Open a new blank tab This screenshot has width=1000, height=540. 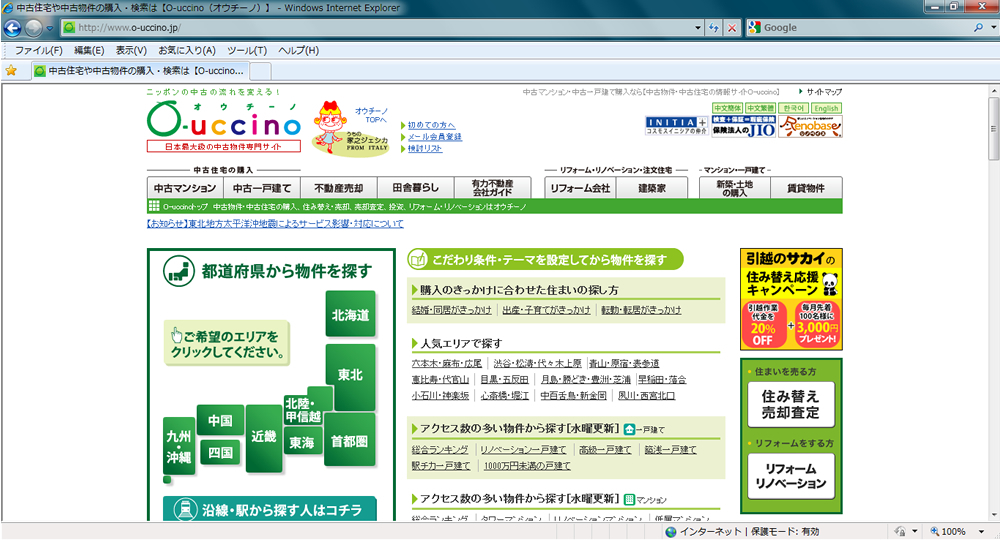pyautogui.click(x=260, y=71)
